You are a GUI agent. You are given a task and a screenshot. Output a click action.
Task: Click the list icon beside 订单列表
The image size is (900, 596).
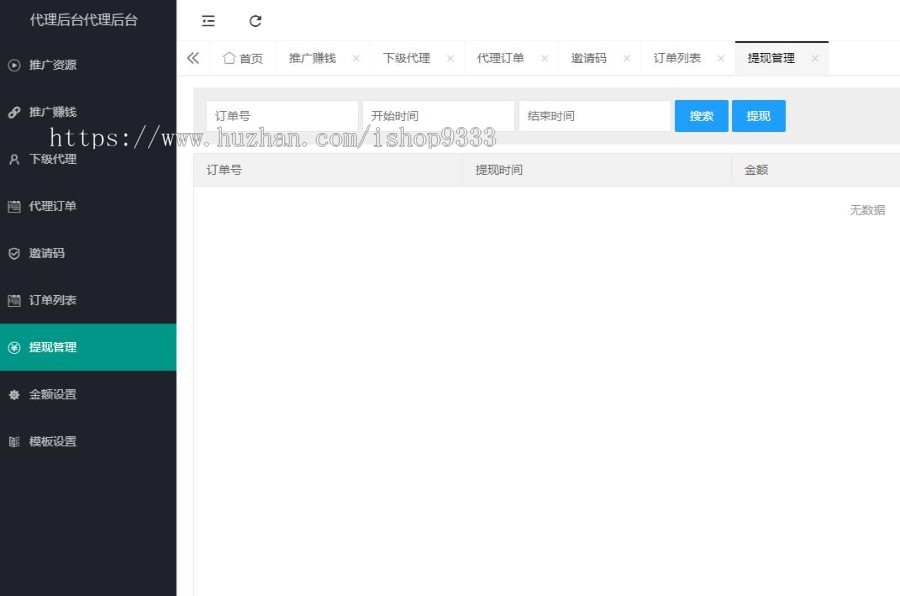14,300
